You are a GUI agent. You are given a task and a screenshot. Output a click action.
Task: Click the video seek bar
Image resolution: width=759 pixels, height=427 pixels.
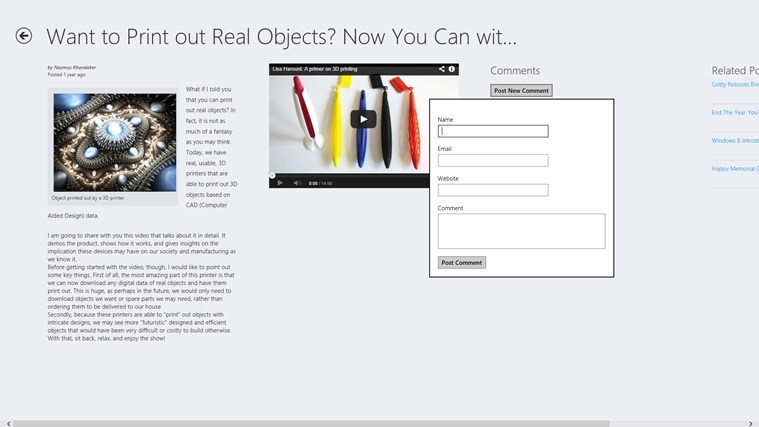[350, 175]
